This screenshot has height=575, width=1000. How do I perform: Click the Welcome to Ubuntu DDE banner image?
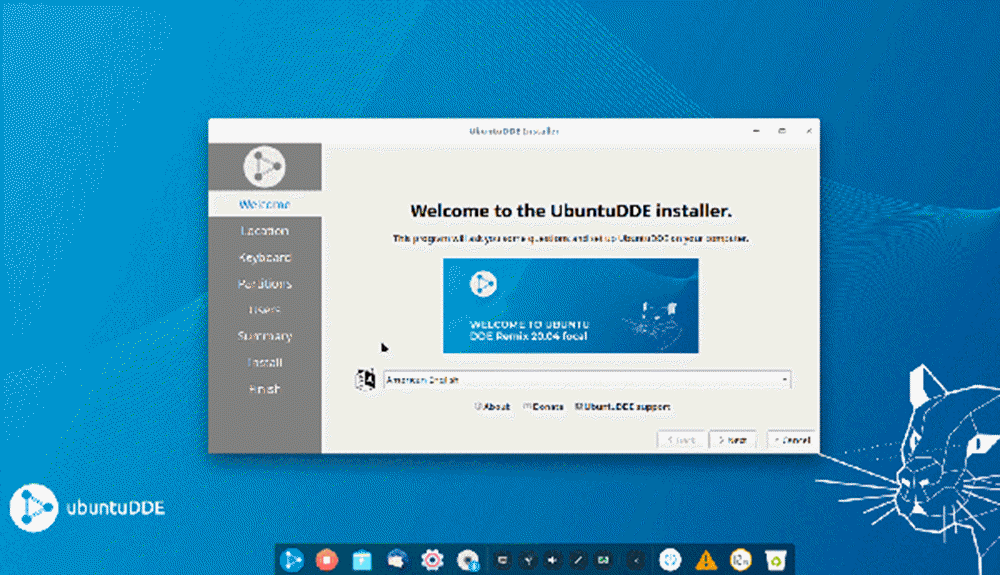click(x=571, y=305)
